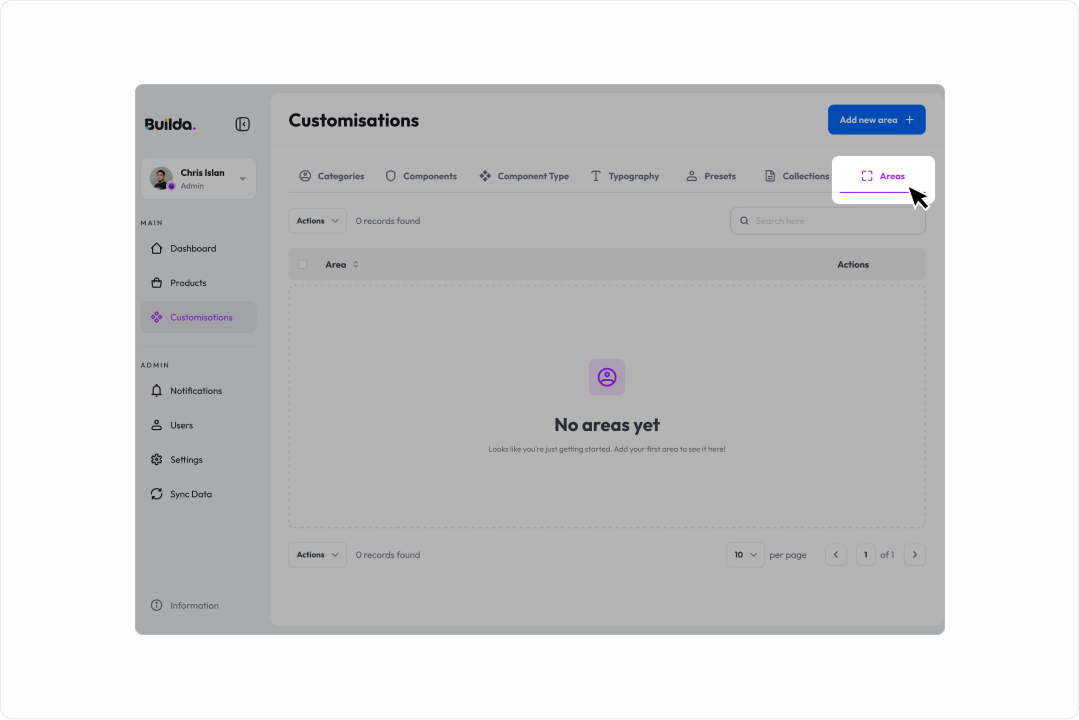The width and height of the screenshot is (1079, 720).
Task: Open Dashboard from the sidebar
Action: (198, 248)
